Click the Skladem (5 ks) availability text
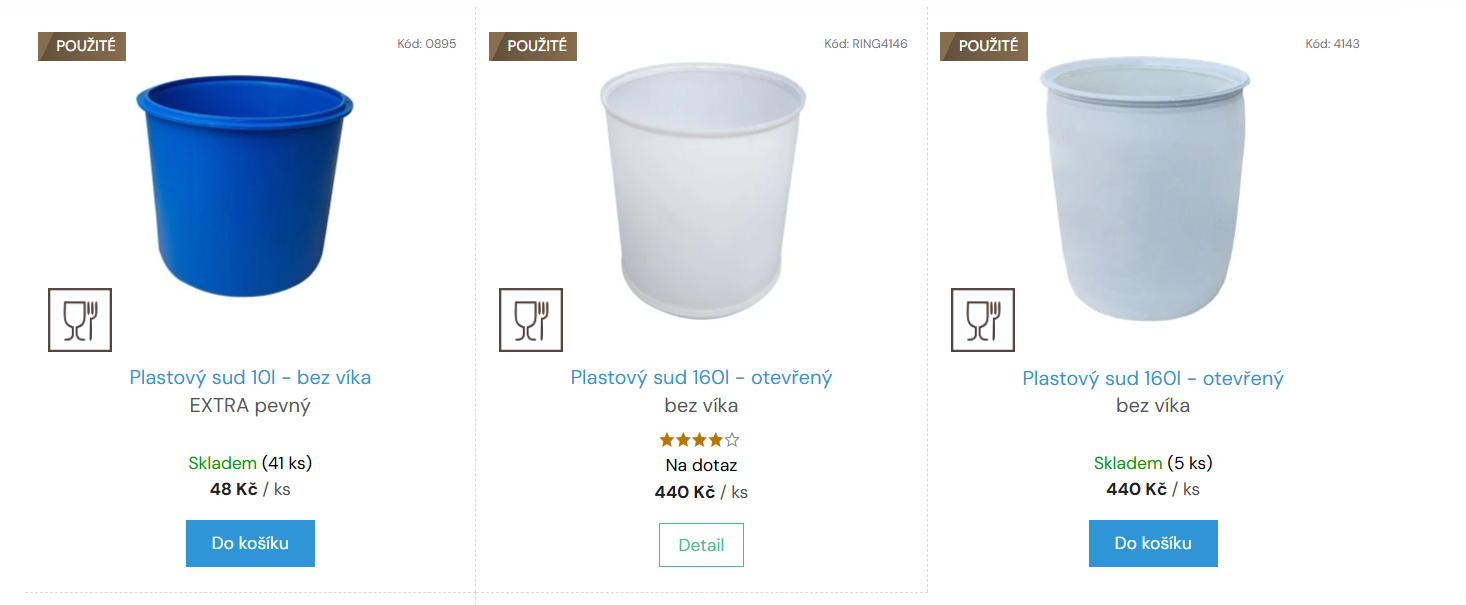The height and width of the screenshot is (605, 1466). click(1153, 463)
